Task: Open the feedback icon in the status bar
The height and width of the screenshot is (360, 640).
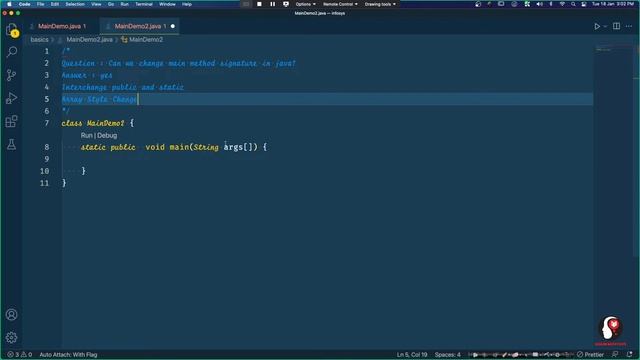Action: click(615, 355)
